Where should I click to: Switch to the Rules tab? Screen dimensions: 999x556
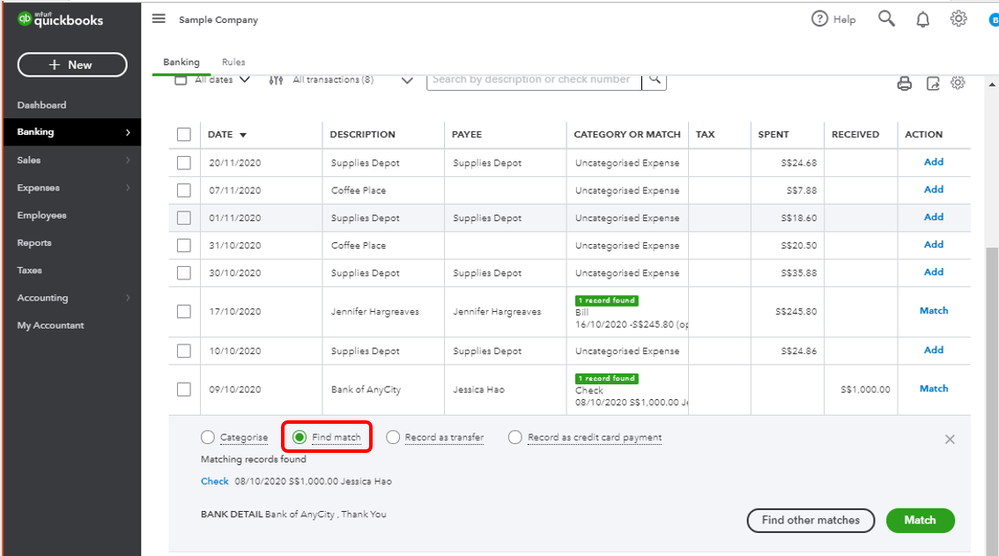[233, 62]
